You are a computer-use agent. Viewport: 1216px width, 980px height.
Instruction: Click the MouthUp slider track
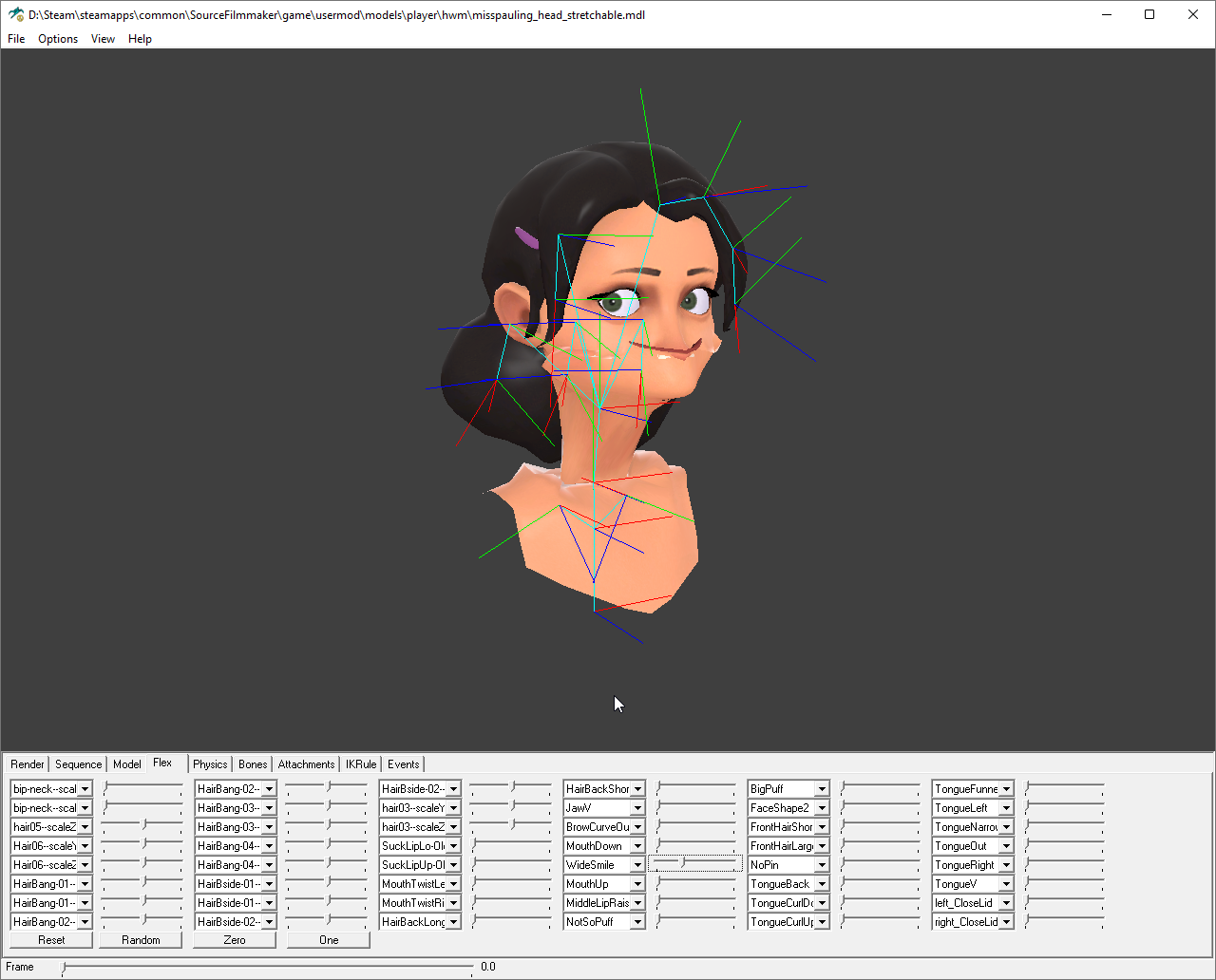(x=695, y=883)
